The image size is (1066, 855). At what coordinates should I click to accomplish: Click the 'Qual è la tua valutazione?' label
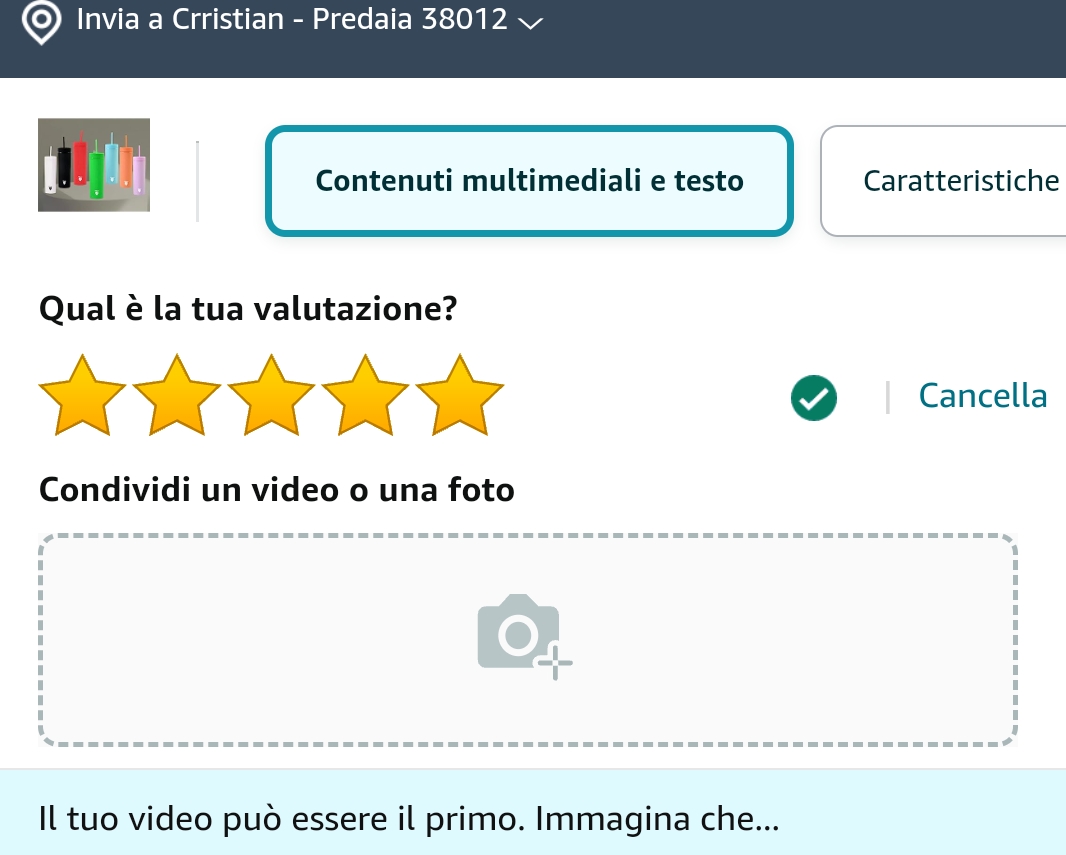248,309
